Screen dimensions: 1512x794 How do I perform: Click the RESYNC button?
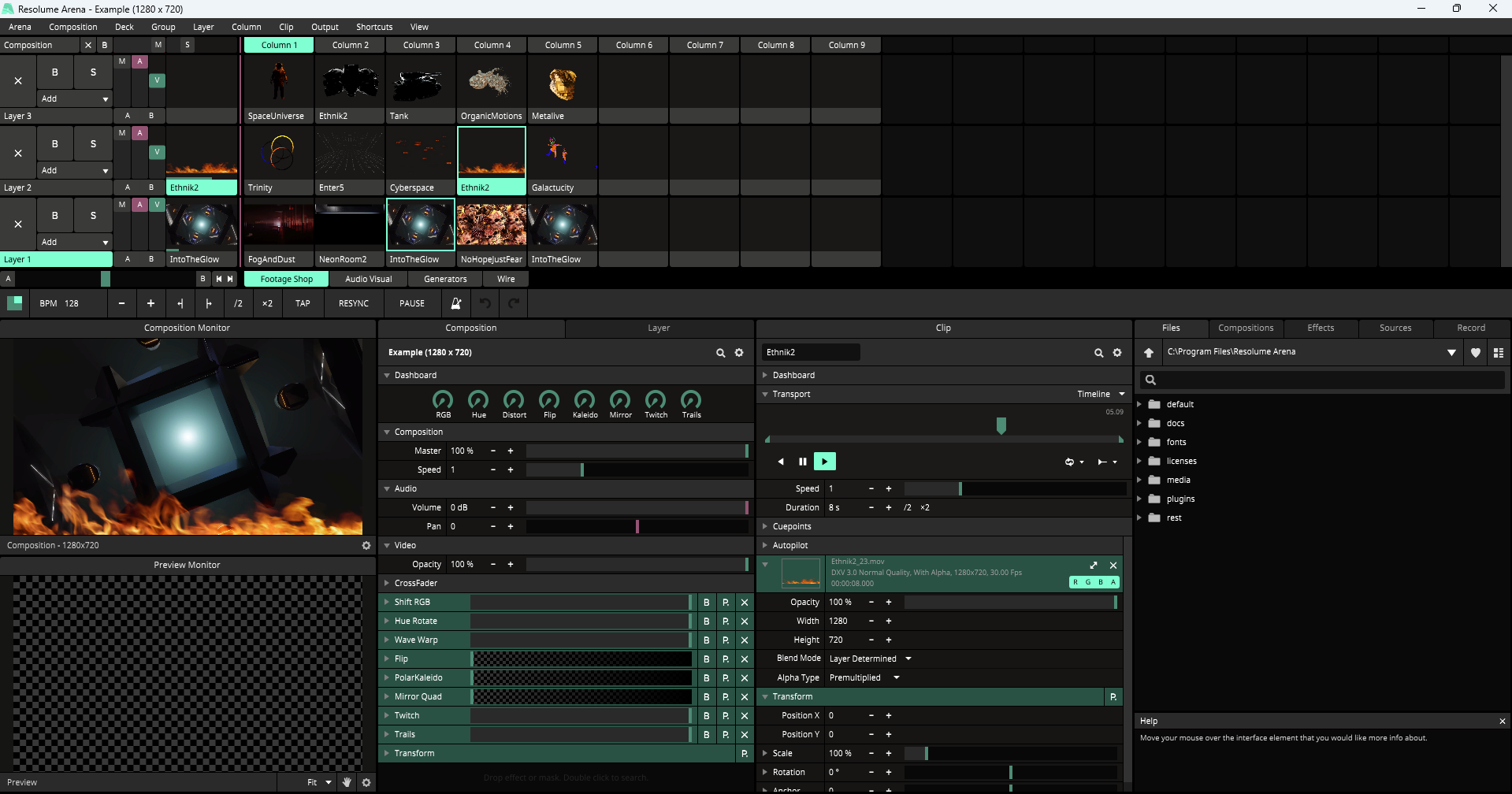354,303
